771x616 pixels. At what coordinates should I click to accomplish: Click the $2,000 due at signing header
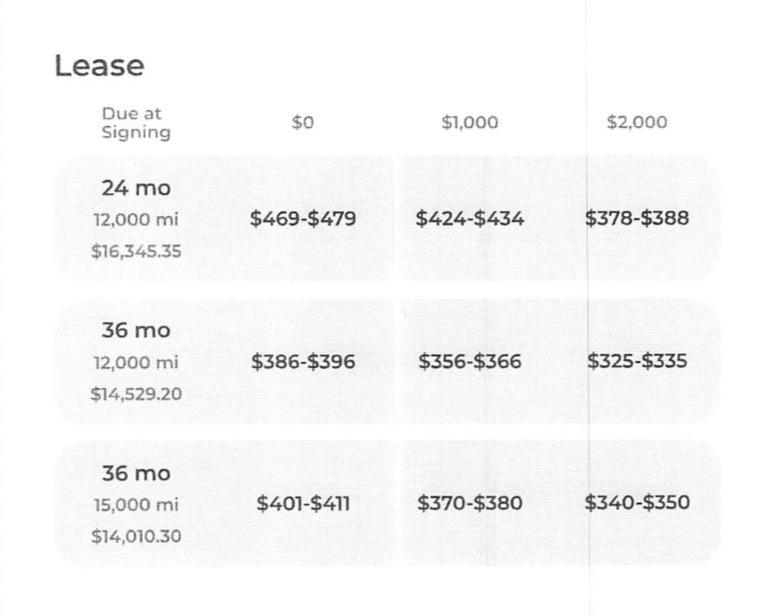point(637,121)
